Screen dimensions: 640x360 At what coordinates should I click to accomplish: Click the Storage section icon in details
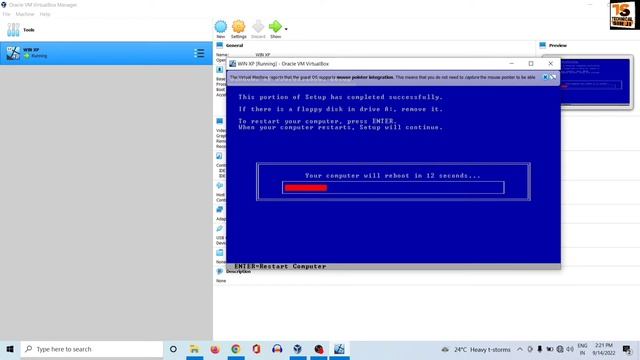pos(220,156)
